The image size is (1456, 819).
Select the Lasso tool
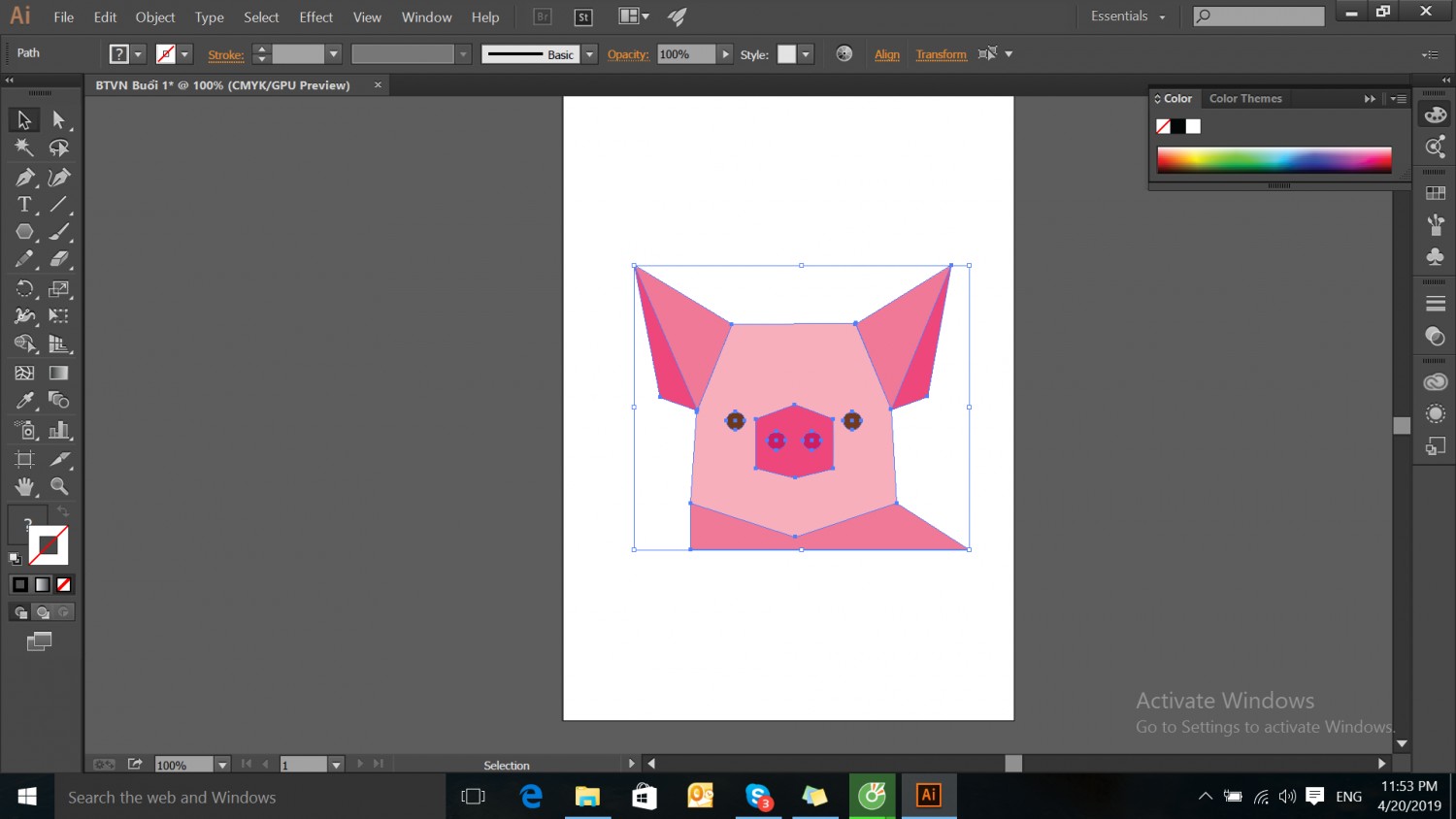(59, 147)
